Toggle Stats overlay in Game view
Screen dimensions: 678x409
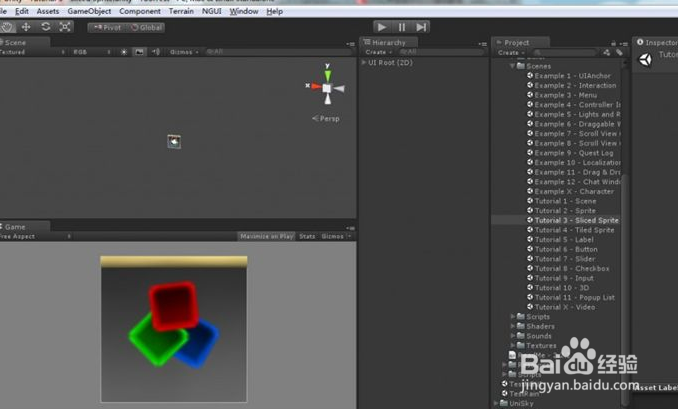[307, 236]
